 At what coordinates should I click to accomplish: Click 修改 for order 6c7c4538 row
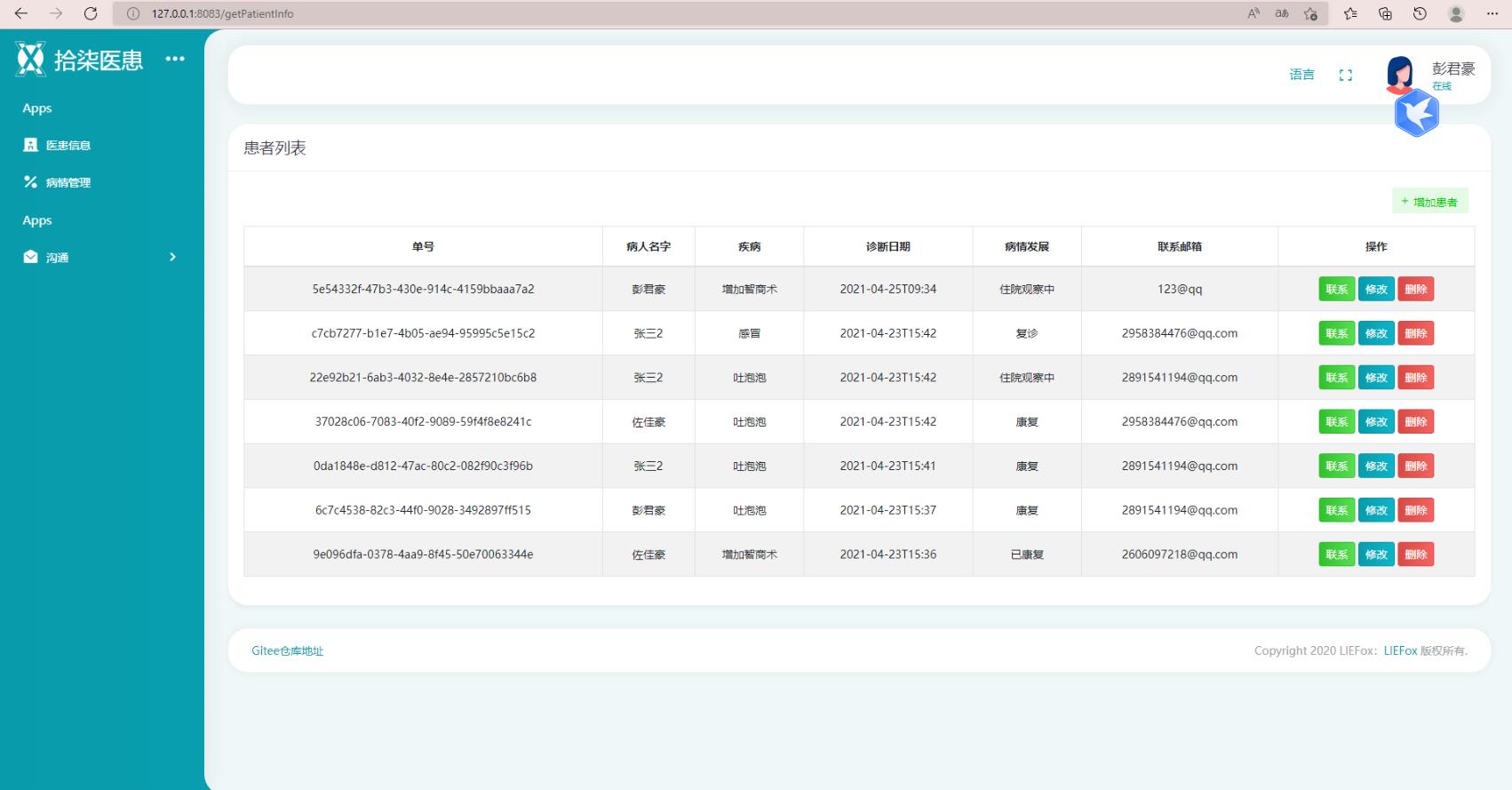1376,510
